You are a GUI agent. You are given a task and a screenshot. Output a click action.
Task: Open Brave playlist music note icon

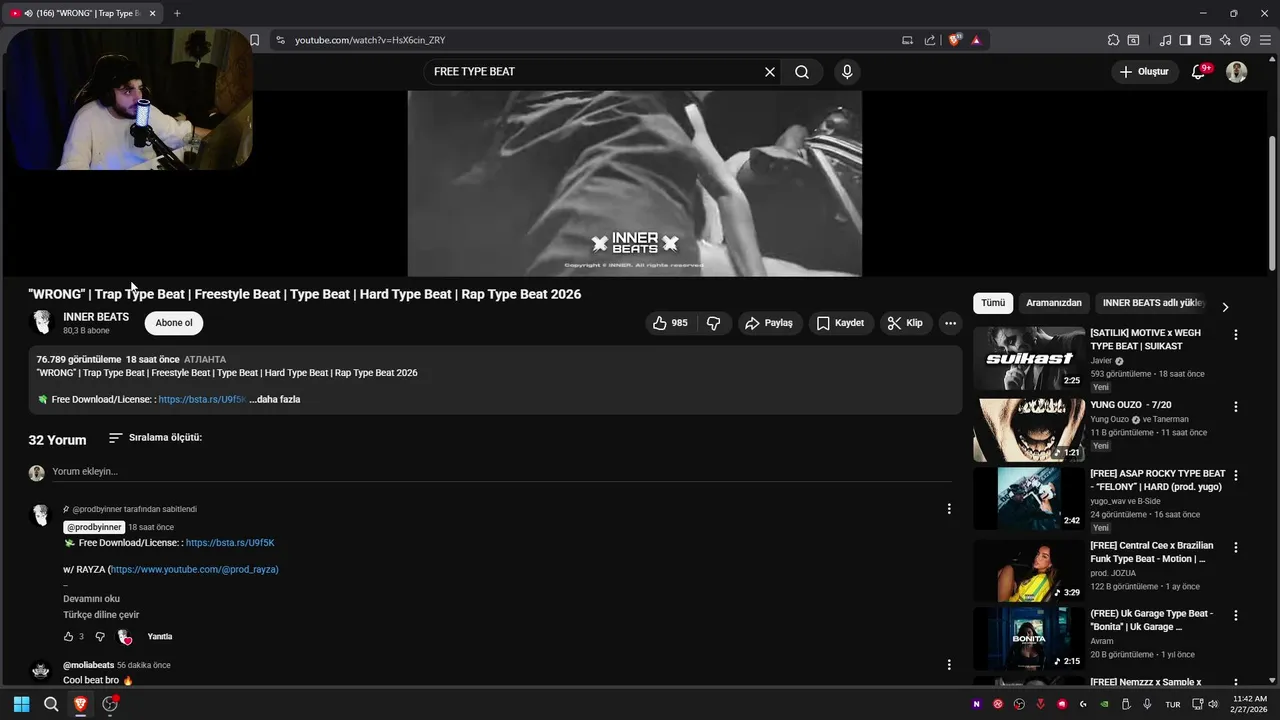point(1165,40)
